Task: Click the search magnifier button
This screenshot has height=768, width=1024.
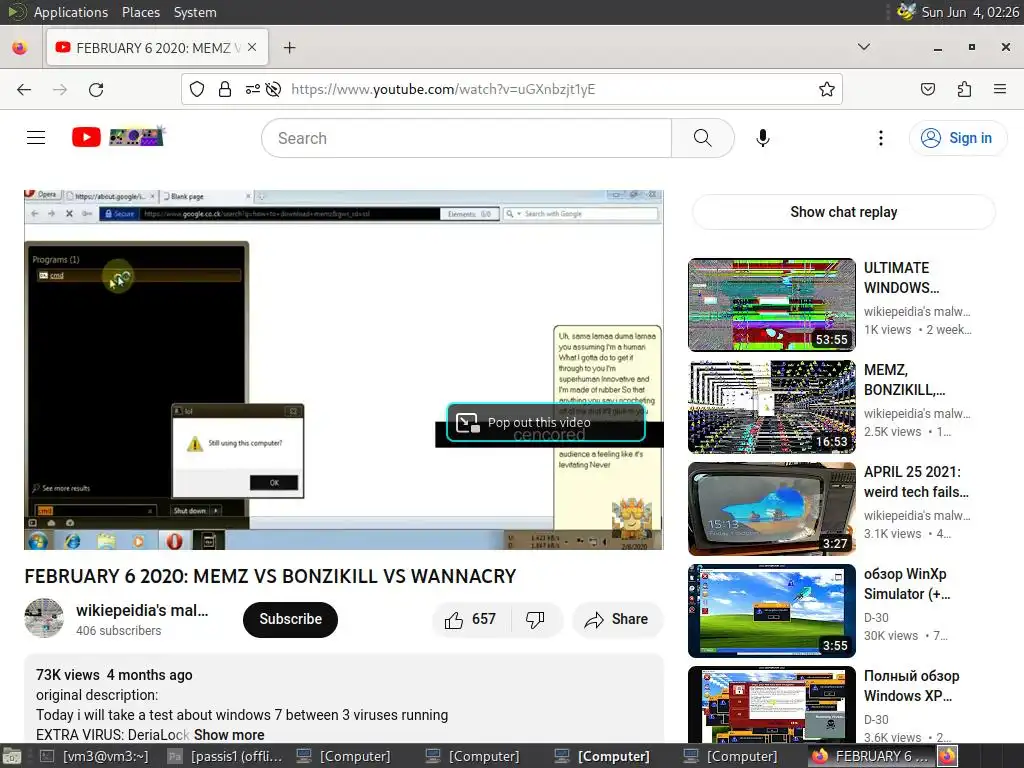Action: pyautogui.click(x=703, y=138)
